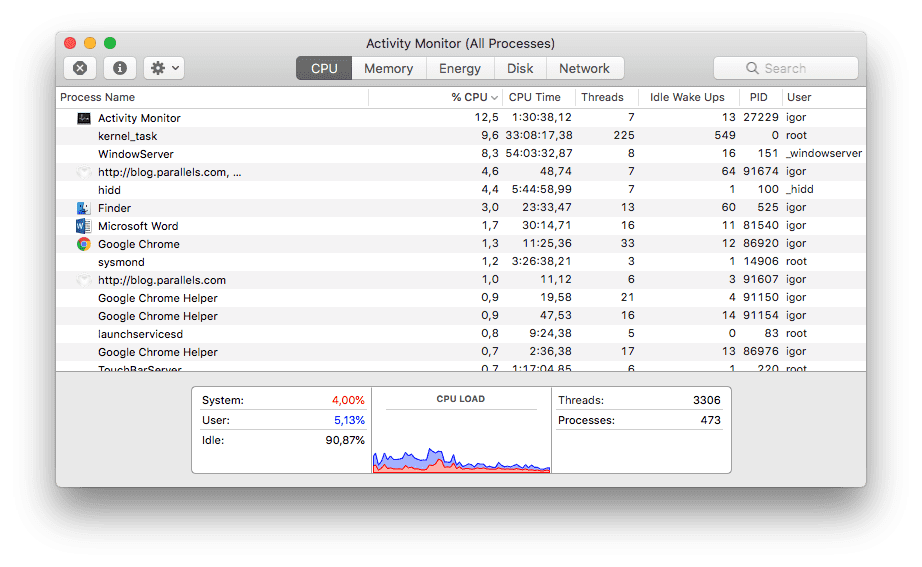The width and height of the screenshot is (922, 567).
Task: Show the Network tab
Action: [584, 68]
